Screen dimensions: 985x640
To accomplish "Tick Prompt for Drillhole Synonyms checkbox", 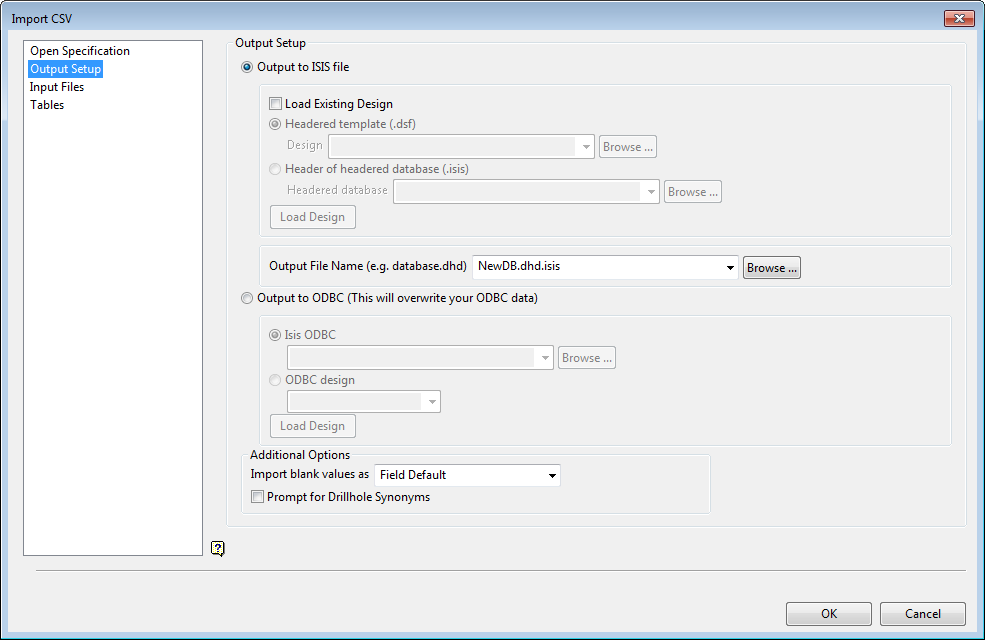I will [257, 497].
